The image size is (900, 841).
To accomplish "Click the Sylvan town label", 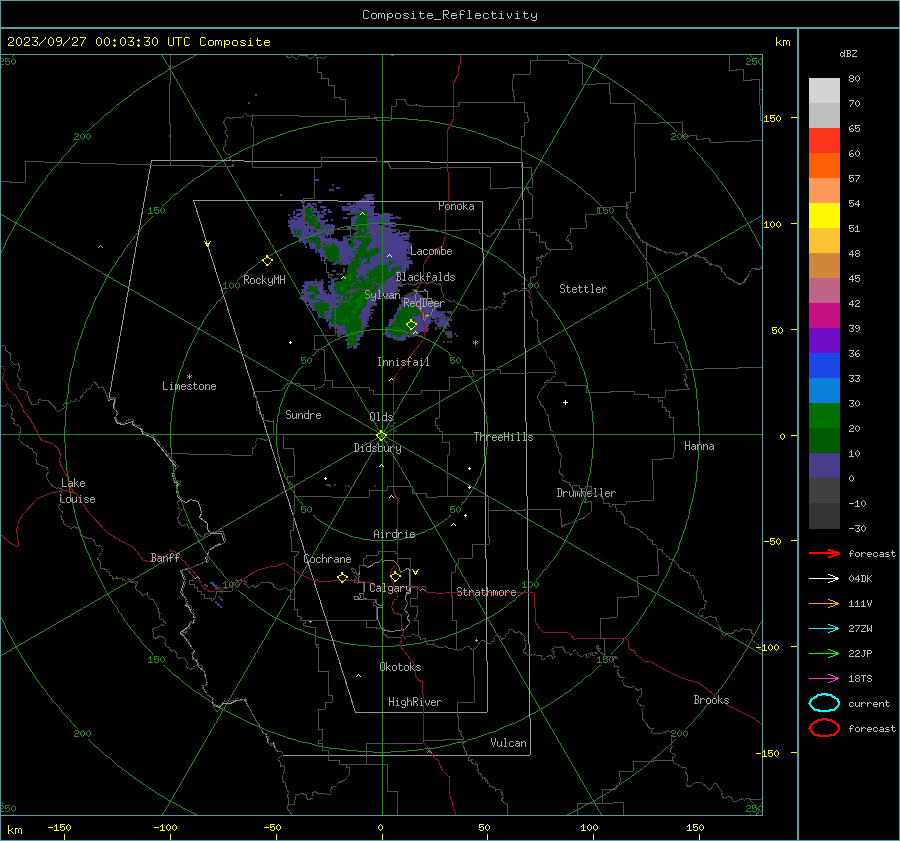I will (x=382, y=295).
